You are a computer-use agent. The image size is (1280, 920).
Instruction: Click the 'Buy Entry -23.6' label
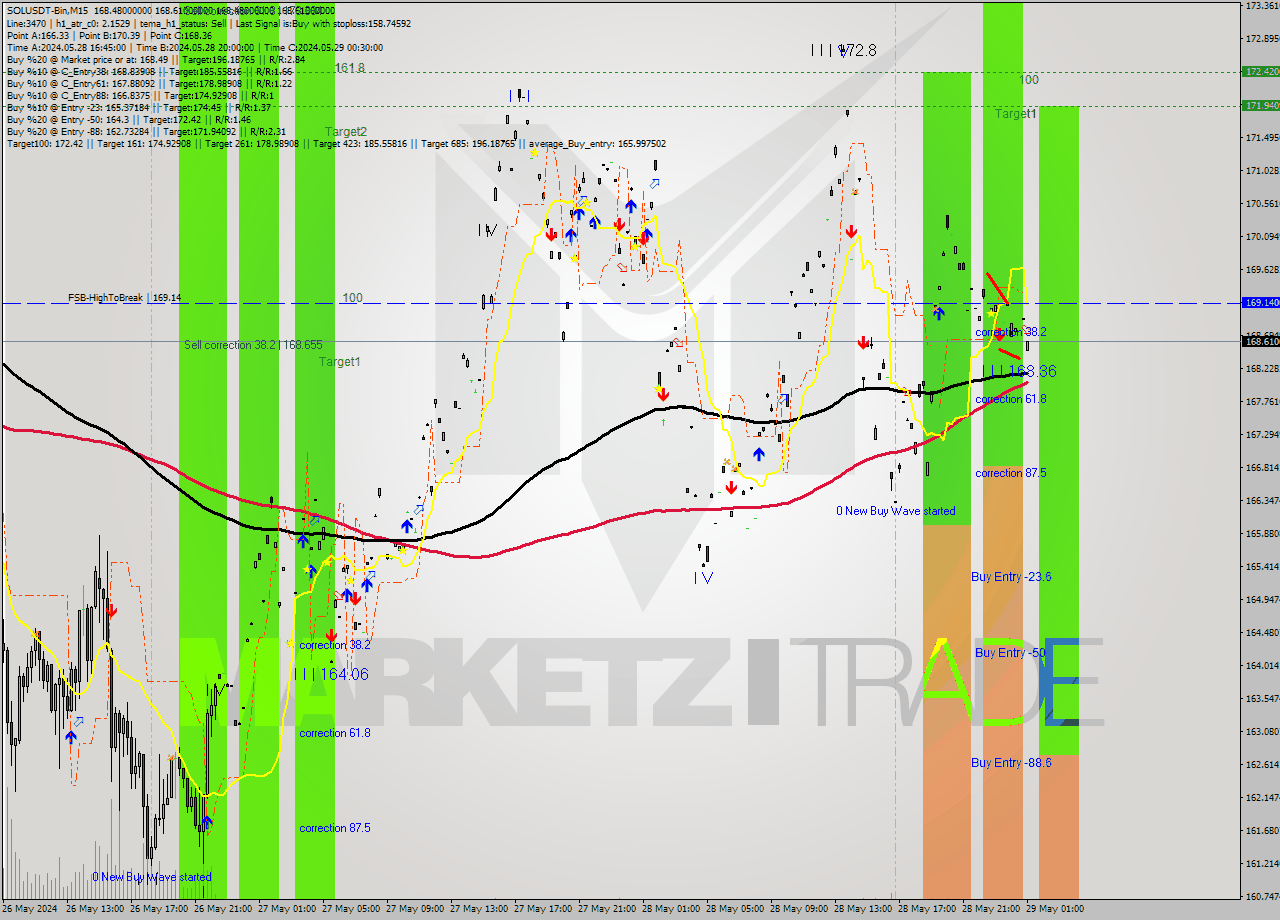(1011, 577)
